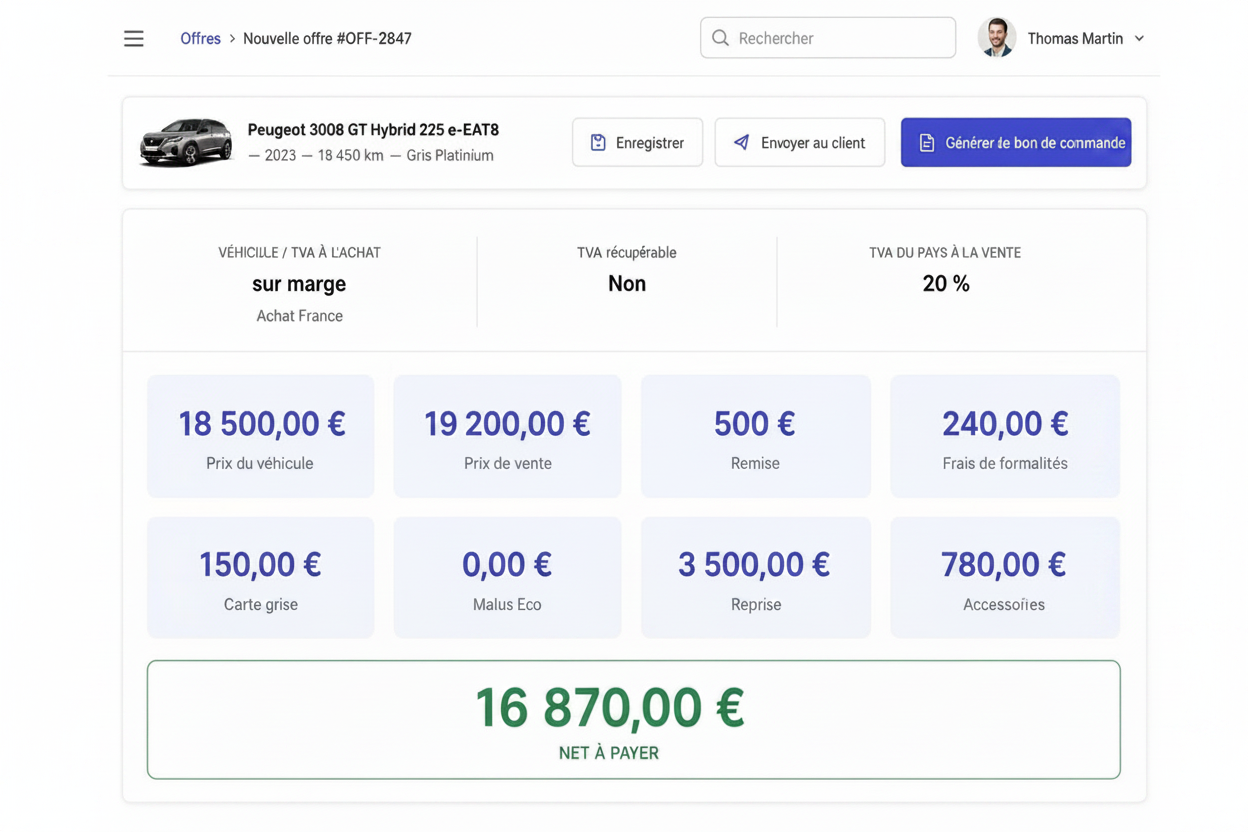Save the offer with Enregistrer

(637, 142)
